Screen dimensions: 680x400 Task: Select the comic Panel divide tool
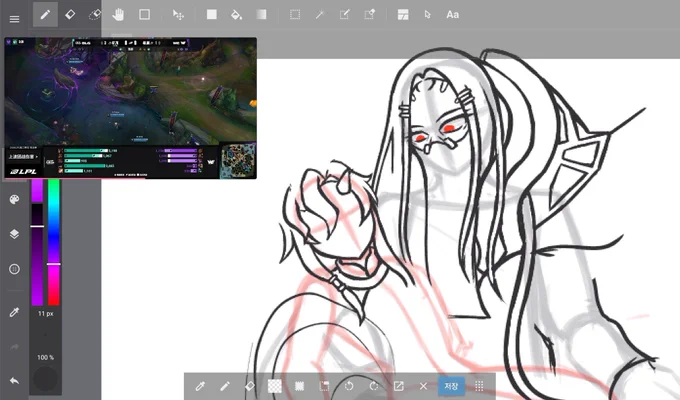(x=403, y=15)
